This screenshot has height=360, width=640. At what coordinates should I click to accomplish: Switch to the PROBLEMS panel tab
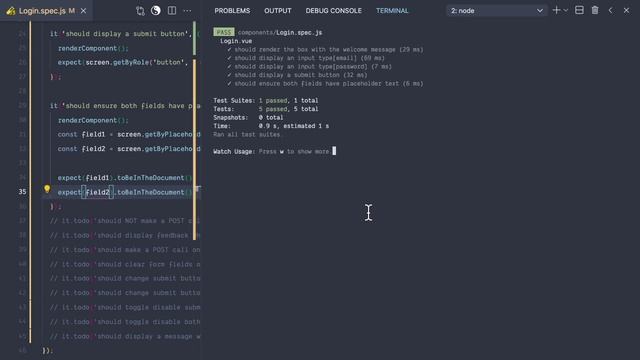click(232, 11)
